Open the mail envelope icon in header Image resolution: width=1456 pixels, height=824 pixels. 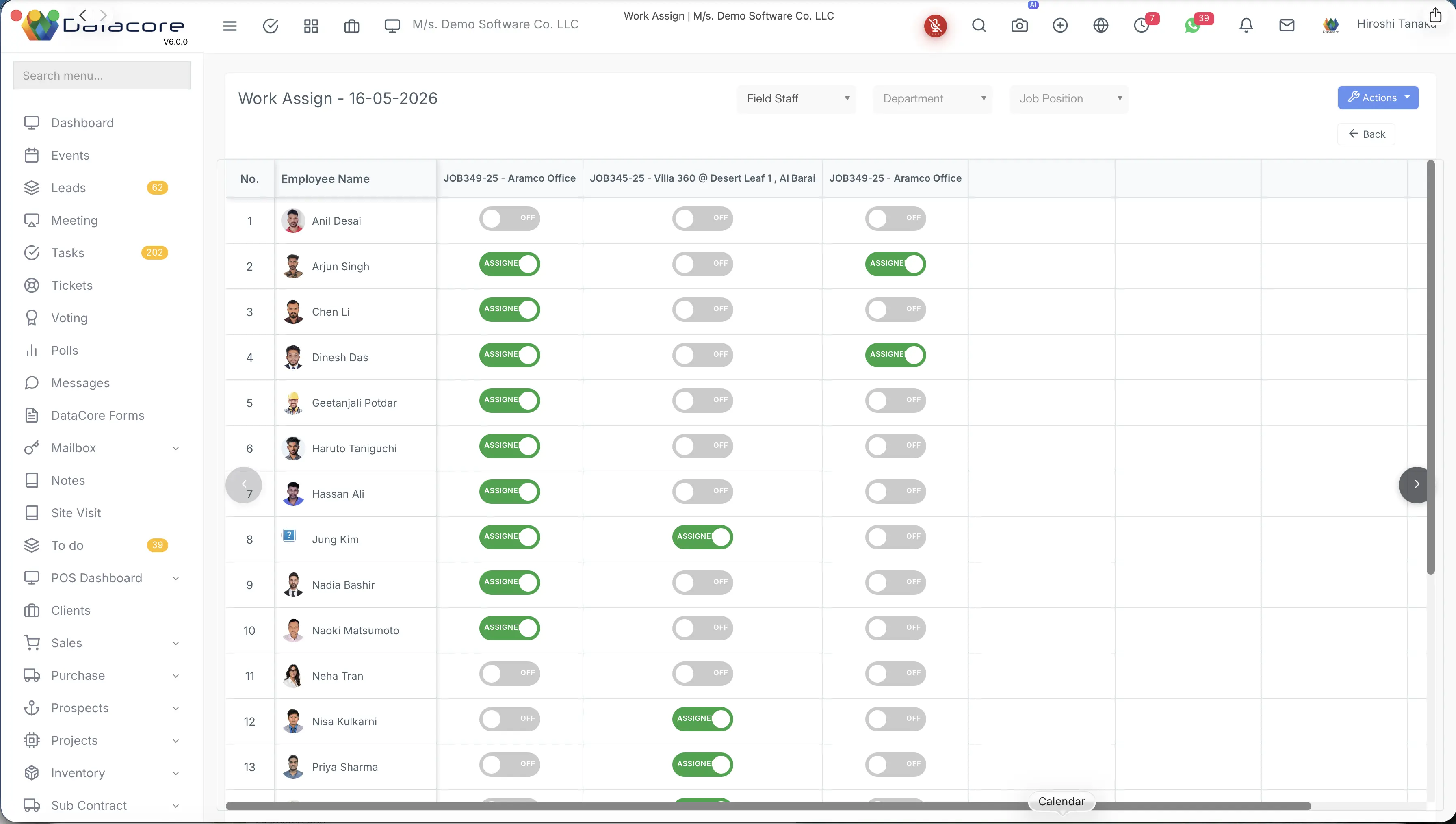click(x=1287, y=26)
